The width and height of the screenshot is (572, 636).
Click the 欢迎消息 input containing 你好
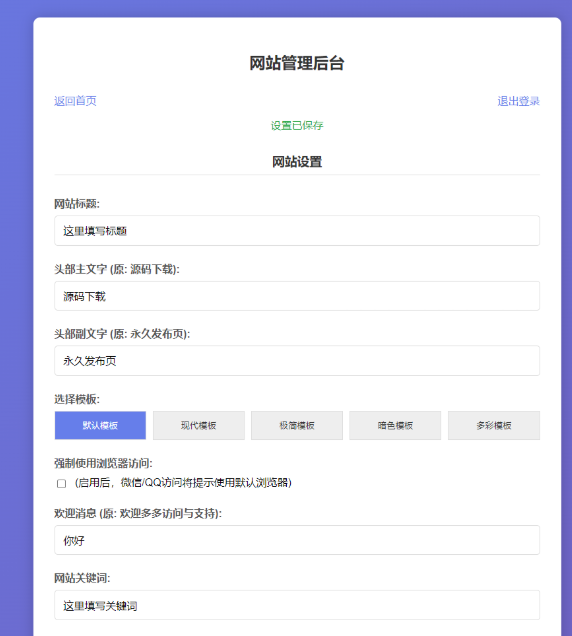(x=297, y=540)
